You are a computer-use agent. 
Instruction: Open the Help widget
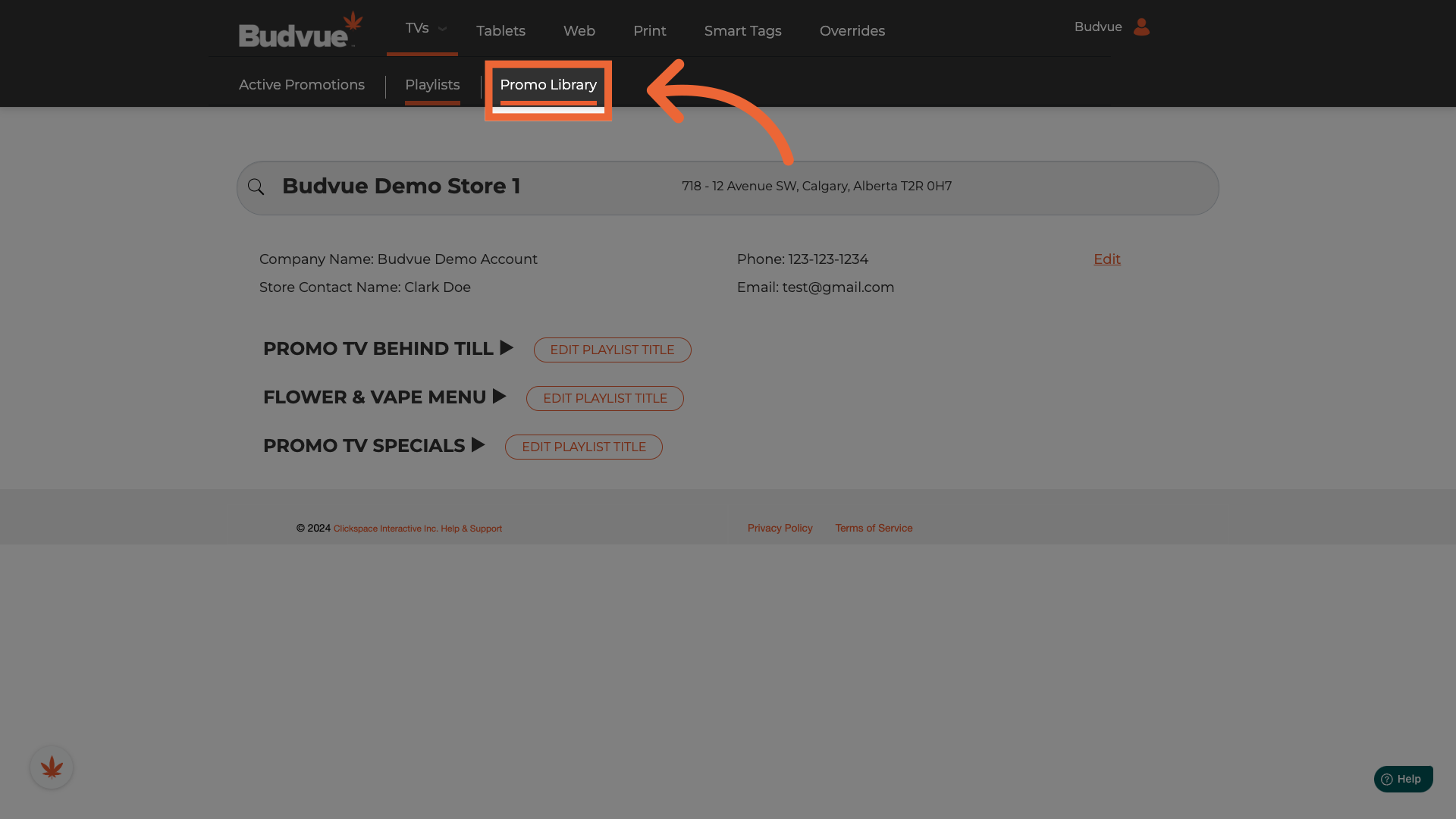pyautogui.click(x=1403, y=779)
